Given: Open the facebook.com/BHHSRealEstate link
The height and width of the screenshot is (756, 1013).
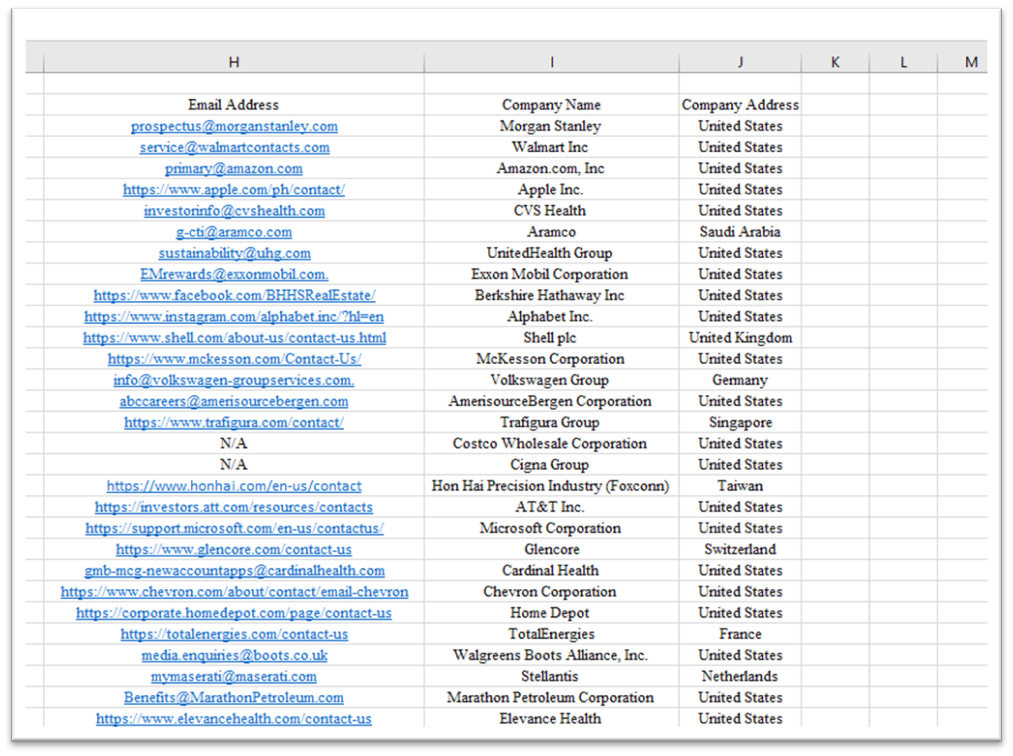Looking at the screenshot, I should [x=234, y=295].
